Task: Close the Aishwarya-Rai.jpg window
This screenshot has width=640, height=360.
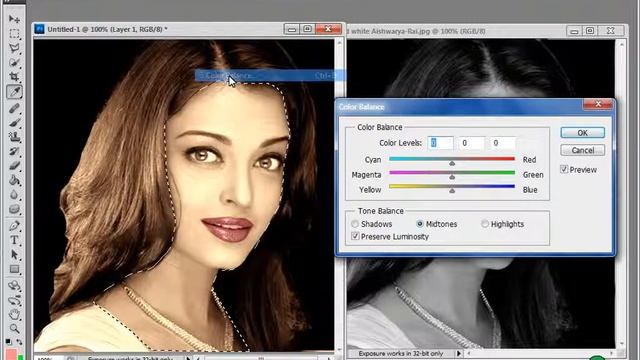Action: [x=611, y=31]
